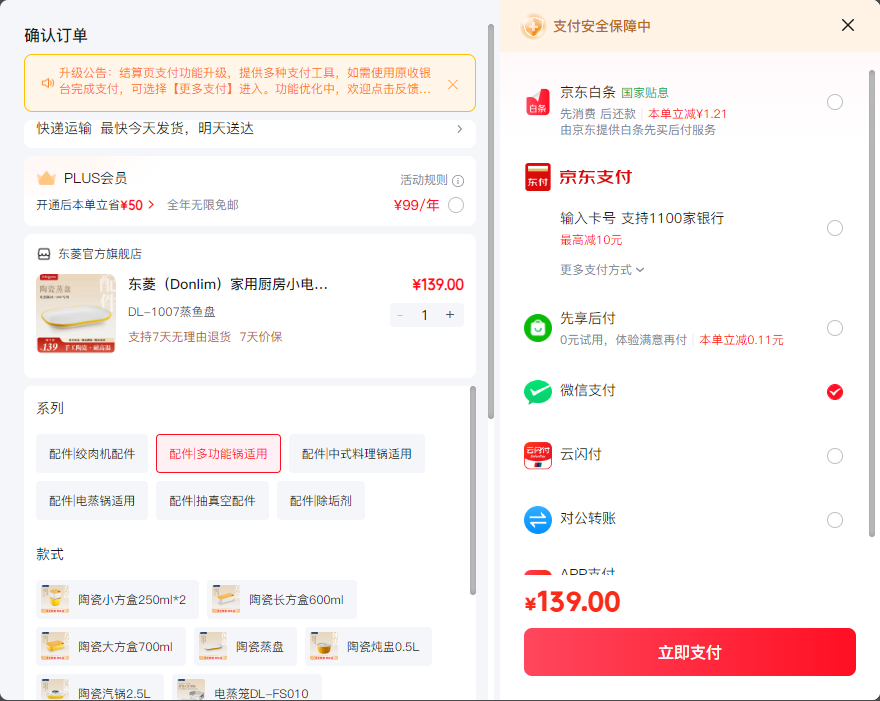
Task: Choose series 配件|电蒸锅适用
Action: [92, 501]
